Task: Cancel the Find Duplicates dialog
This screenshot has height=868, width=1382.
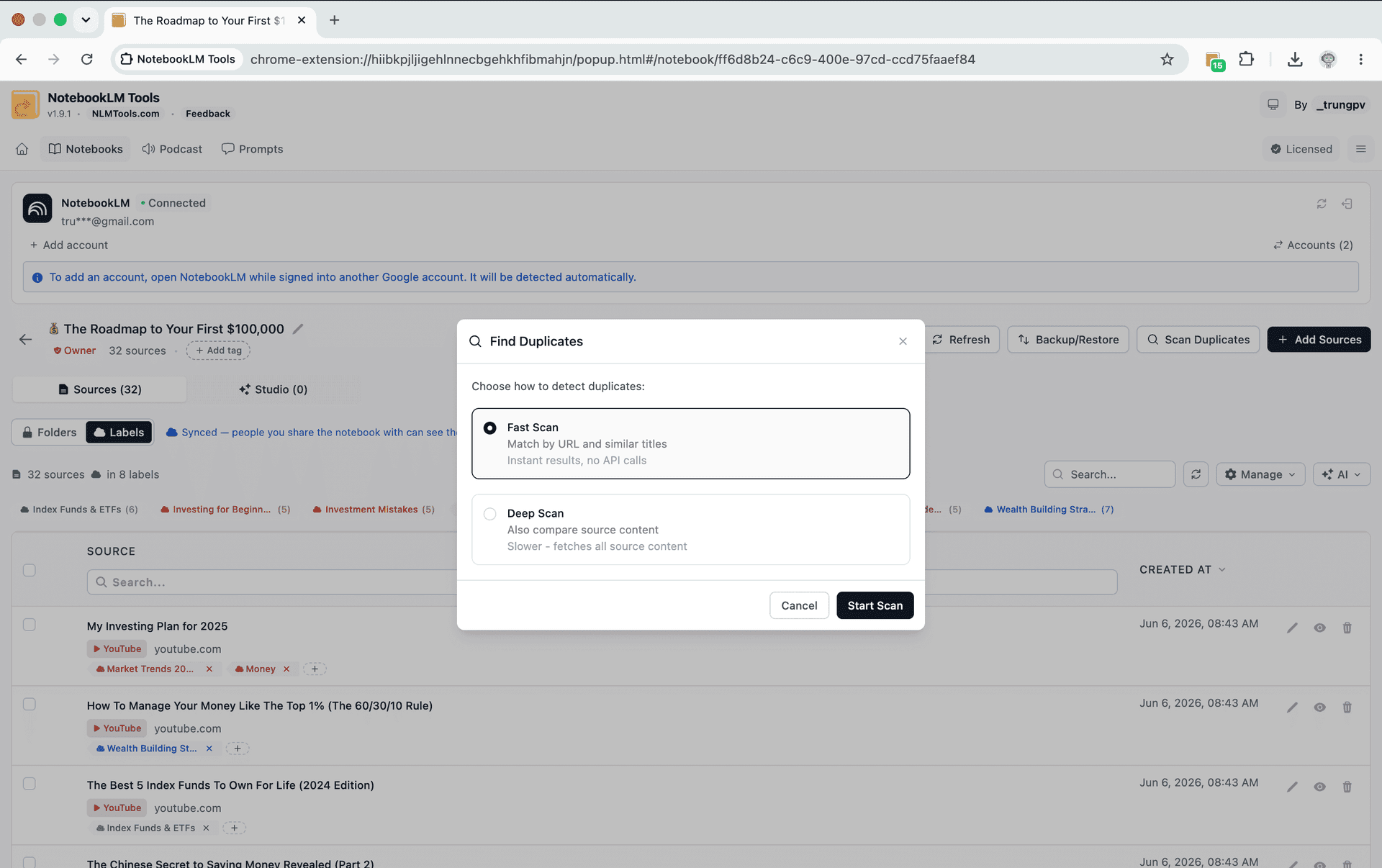Action: coord(799,605)
